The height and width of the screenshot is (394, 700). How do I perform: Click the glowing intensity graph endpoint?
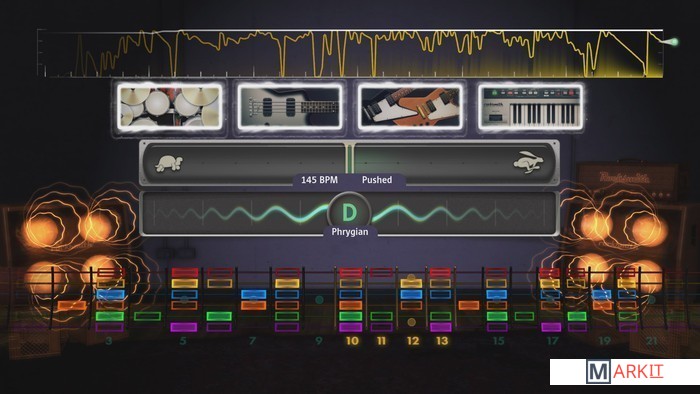(x=675, y=42)
